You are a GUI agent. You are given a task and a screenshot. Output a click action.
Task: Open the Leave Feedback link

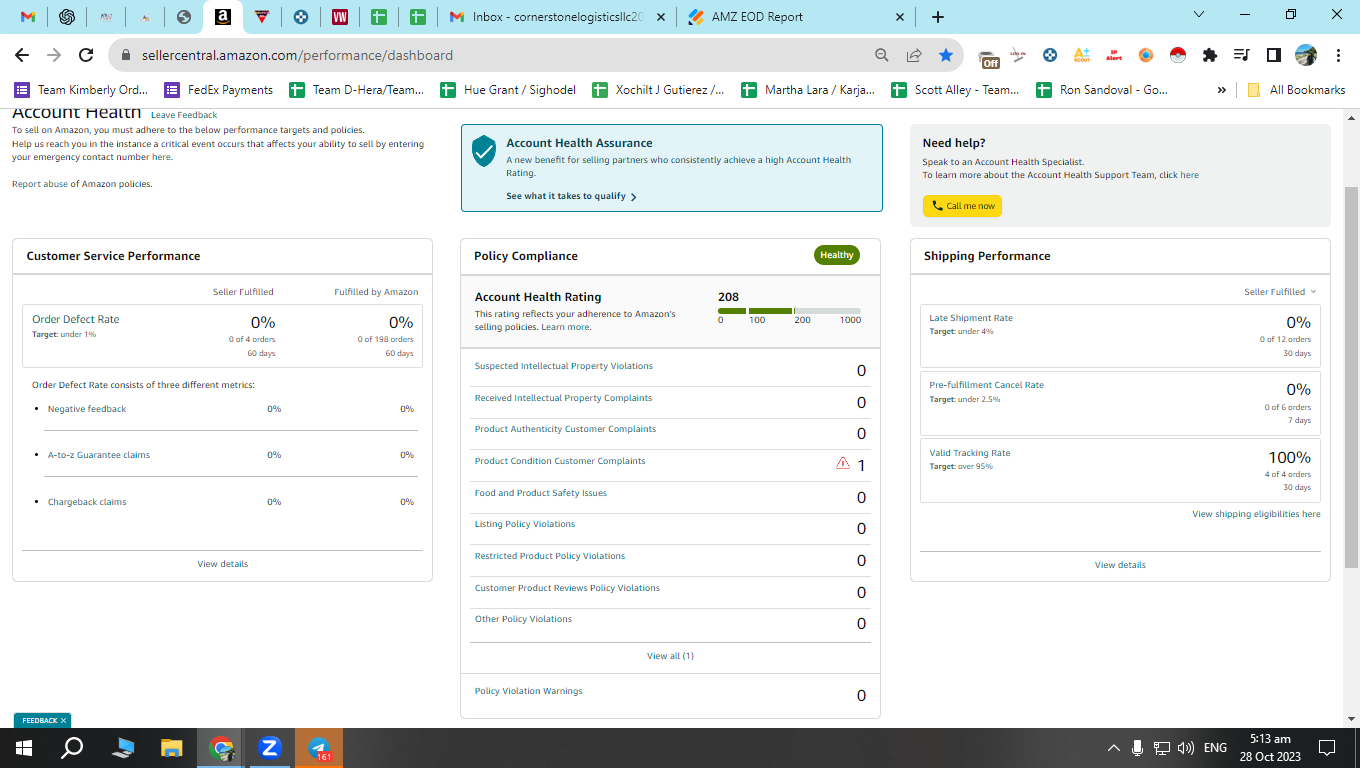pyautogui.click(x=184, y=115)
